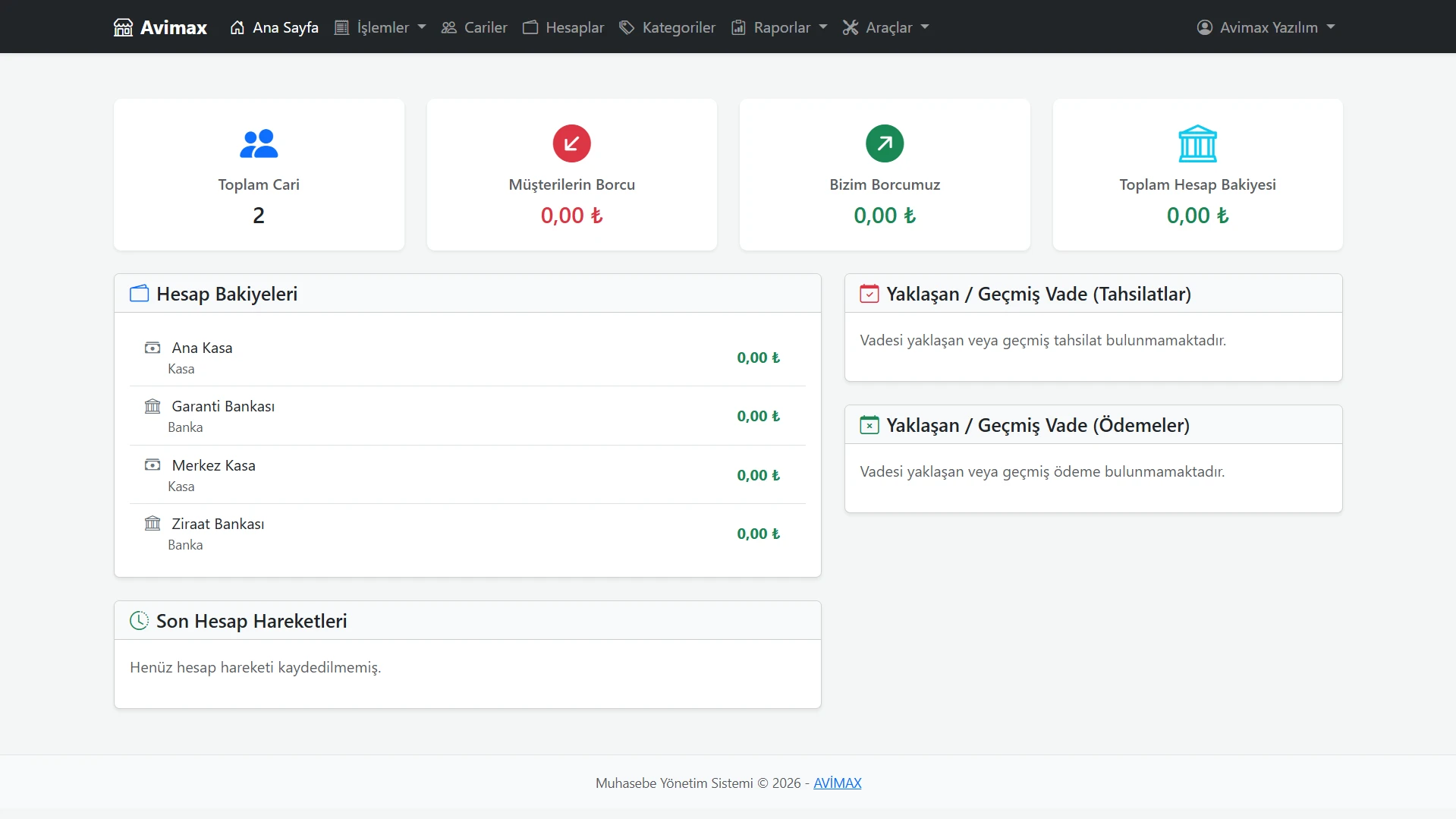Click the Henüz hesap hareketi kaydedilmemiş message

256,667
